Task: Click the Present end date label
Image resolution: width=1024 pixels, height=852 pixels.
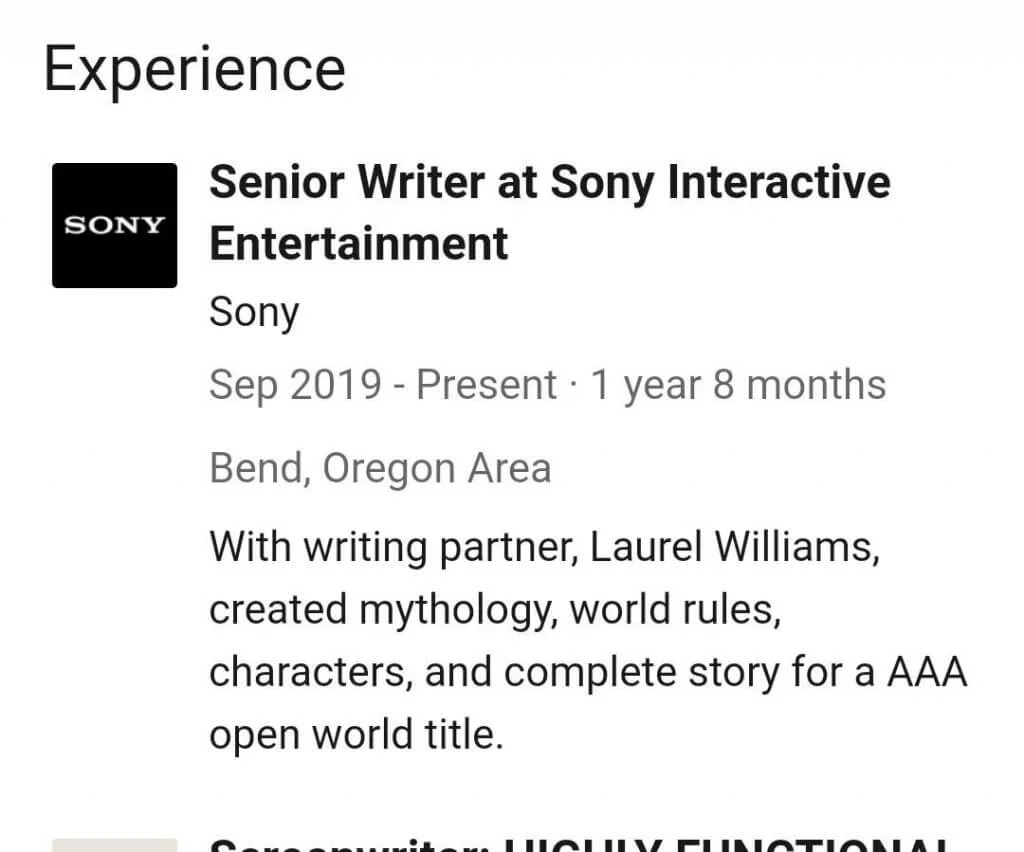Action: click(487, 385)
